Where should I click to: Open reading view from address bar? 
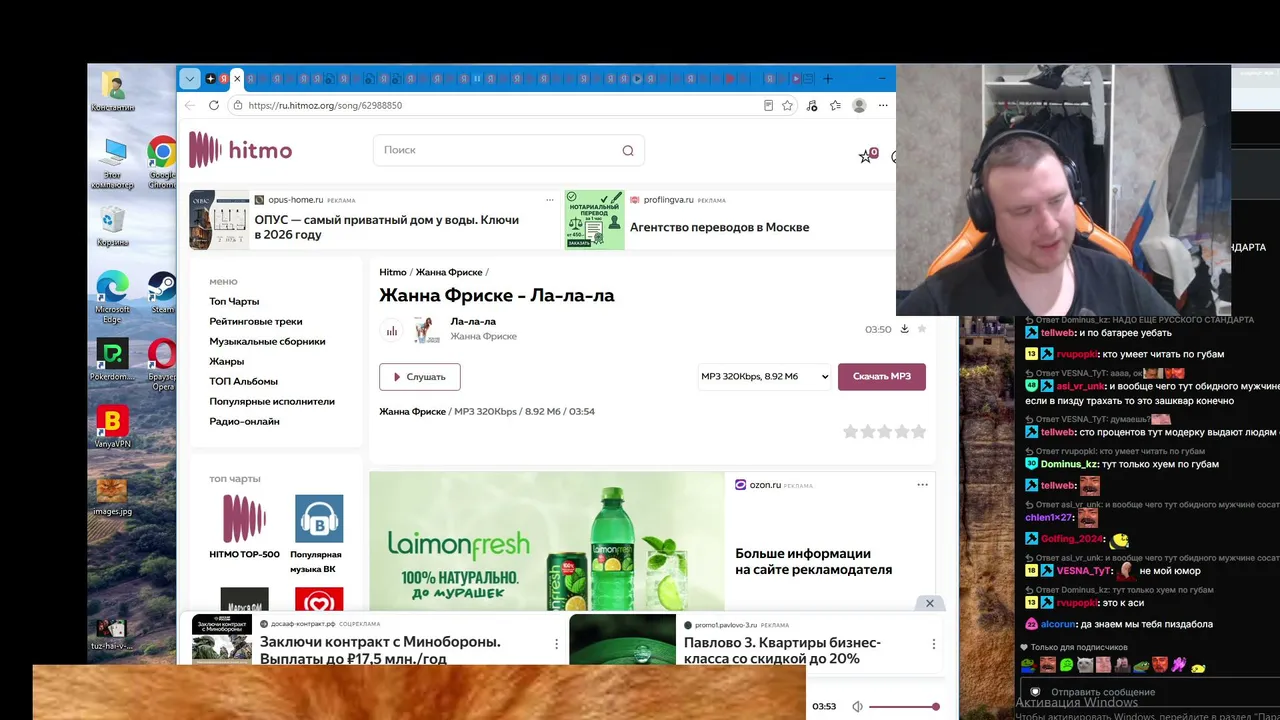coord(768,105)
